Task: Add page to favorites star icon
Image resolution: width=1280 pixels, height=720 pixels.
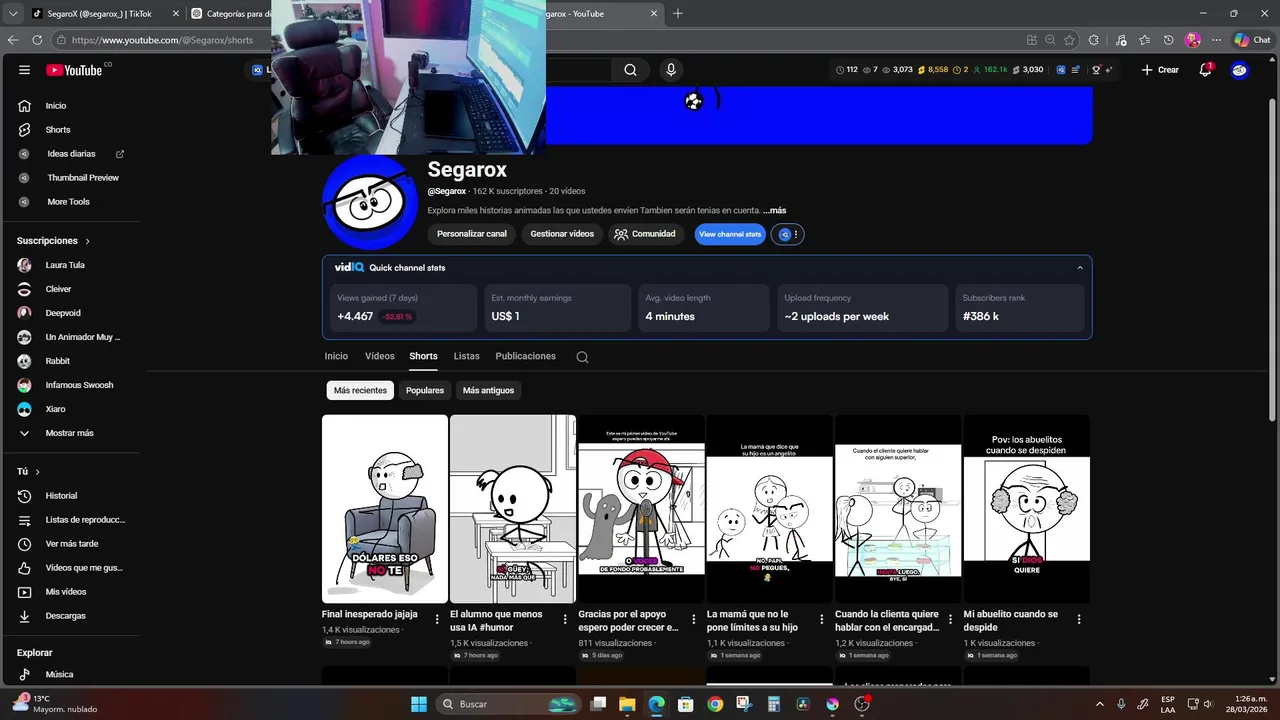Action: (1069, 40)
